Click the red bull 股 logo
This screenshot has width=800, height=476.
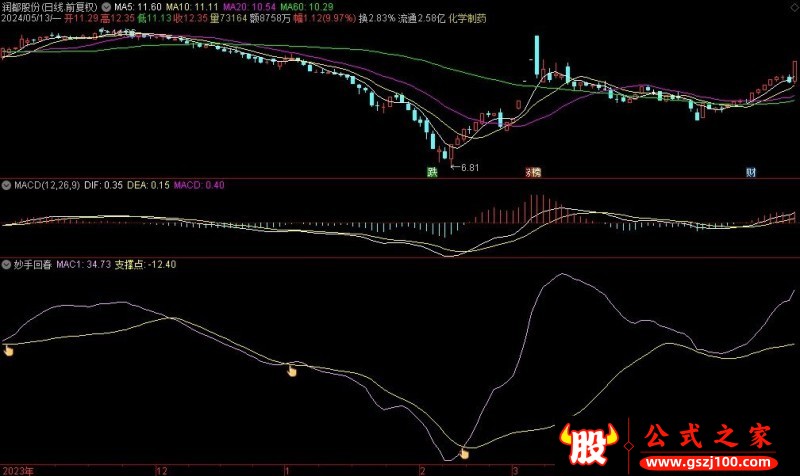(589, 444)
